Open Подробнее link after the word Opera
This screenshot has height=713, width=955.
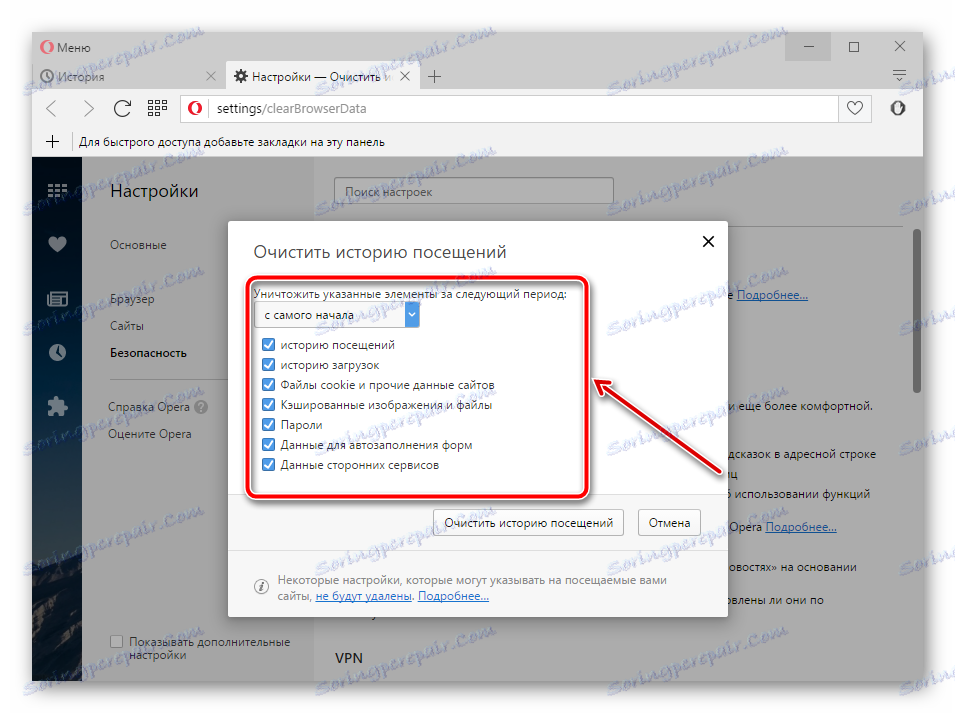click(x=801, y=527)
